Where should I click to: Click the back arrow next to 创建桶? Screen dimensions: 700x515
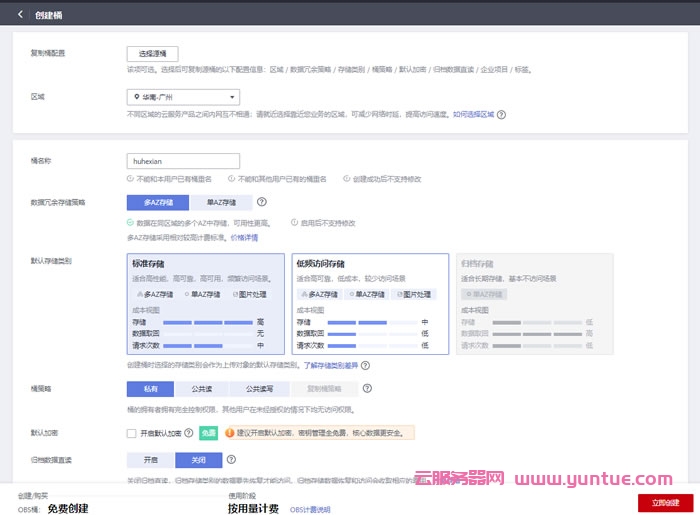(x=21, y=15)
